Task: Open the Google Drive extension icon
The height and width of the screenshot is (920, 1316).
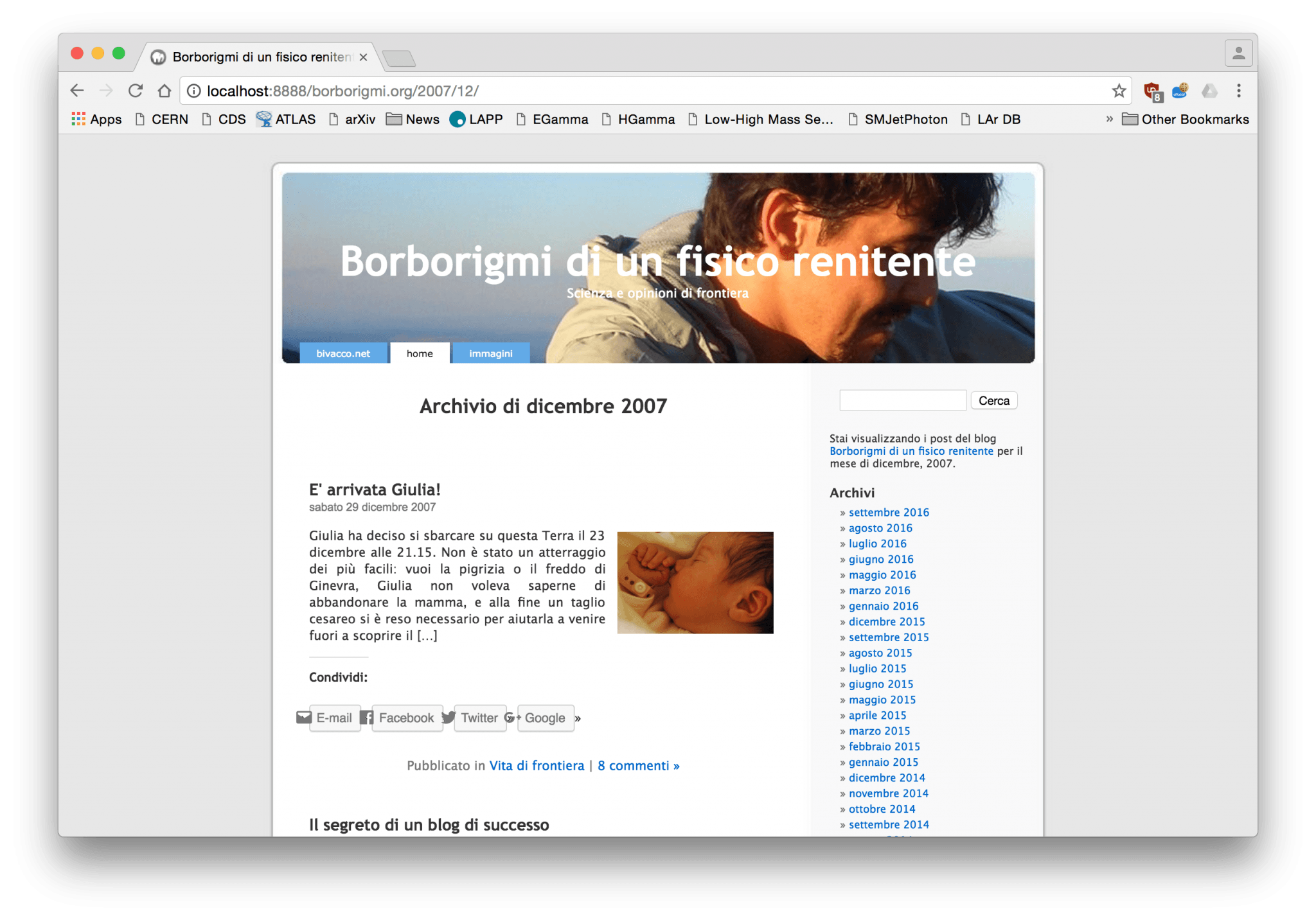Action: (1209, 91)
